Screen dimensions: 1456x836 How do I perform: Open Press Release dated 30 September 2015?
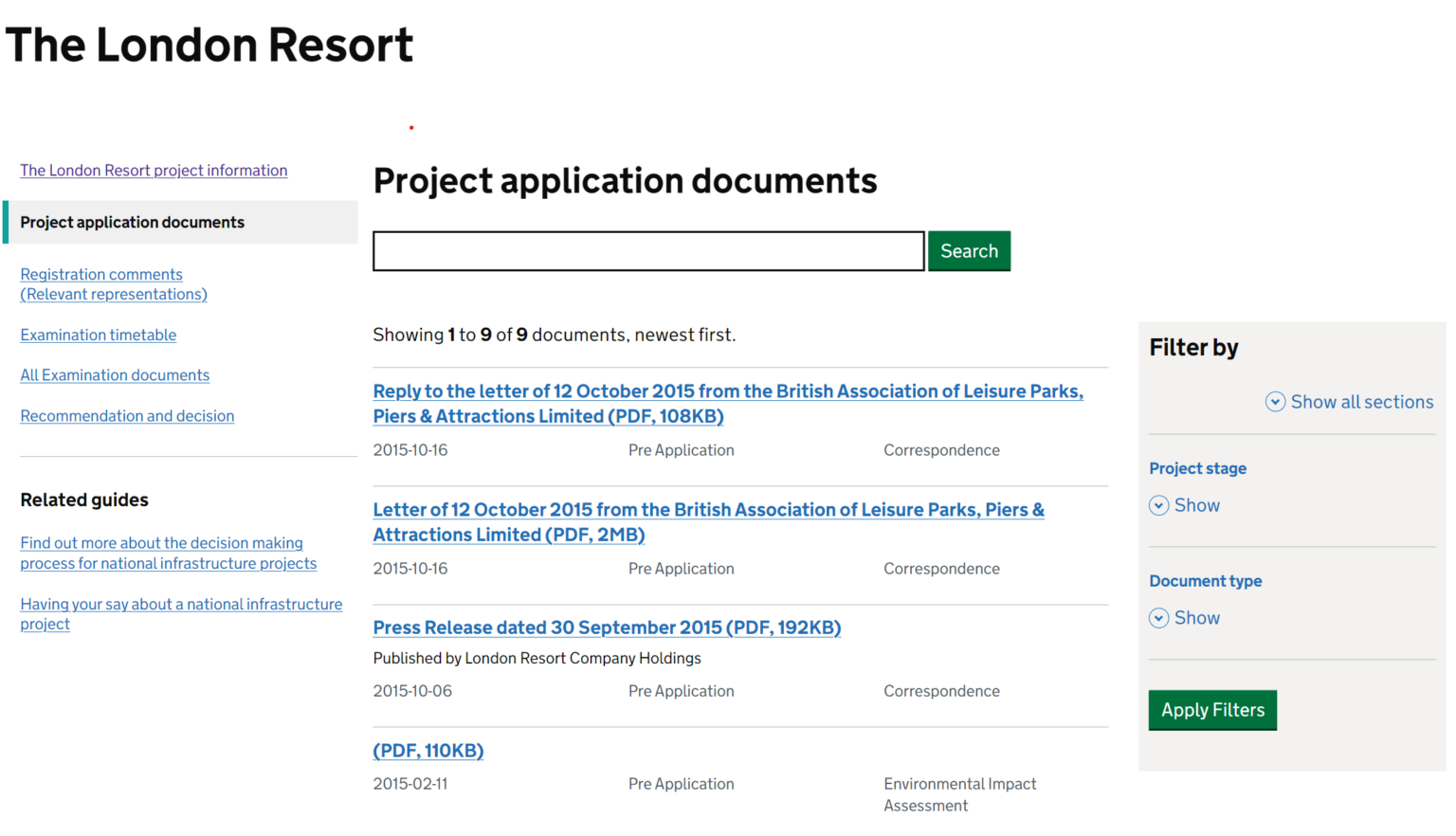click(607, 628)
